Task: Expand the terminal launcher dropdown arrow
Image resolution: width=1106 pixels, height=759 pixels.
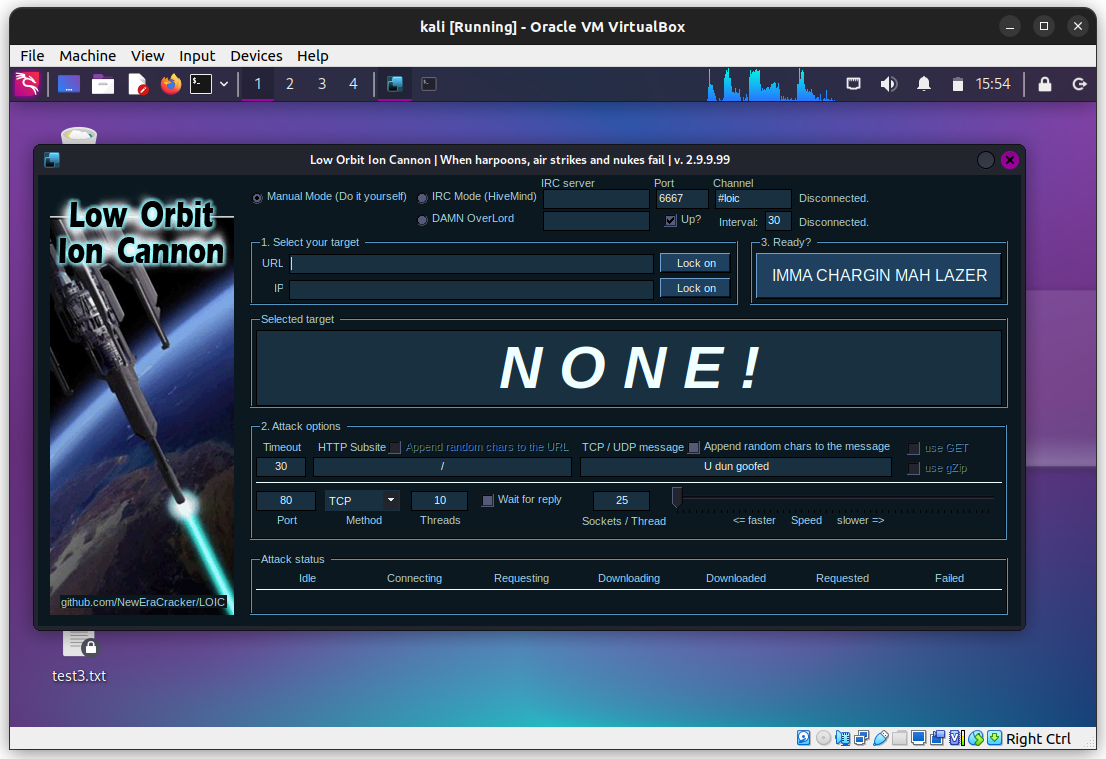Action: point(224,85)
